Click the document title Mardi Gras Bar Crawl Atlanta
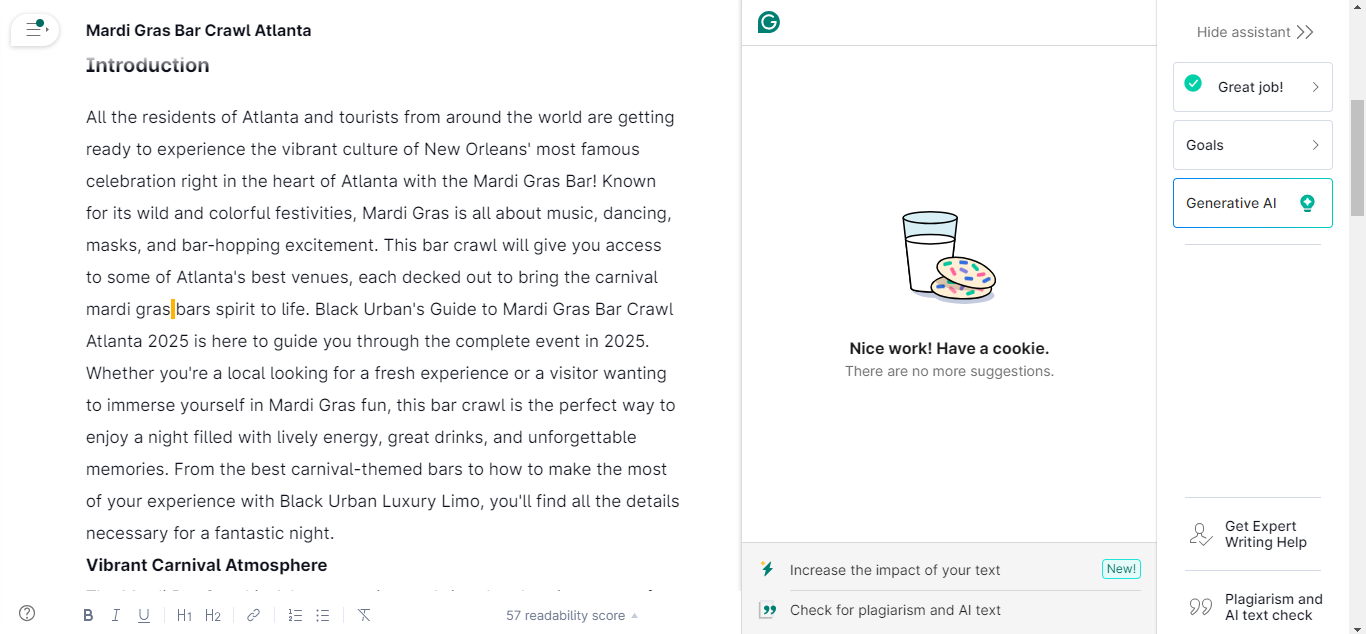The width and height of the screenshot is (1366, 634). point(198,30)
